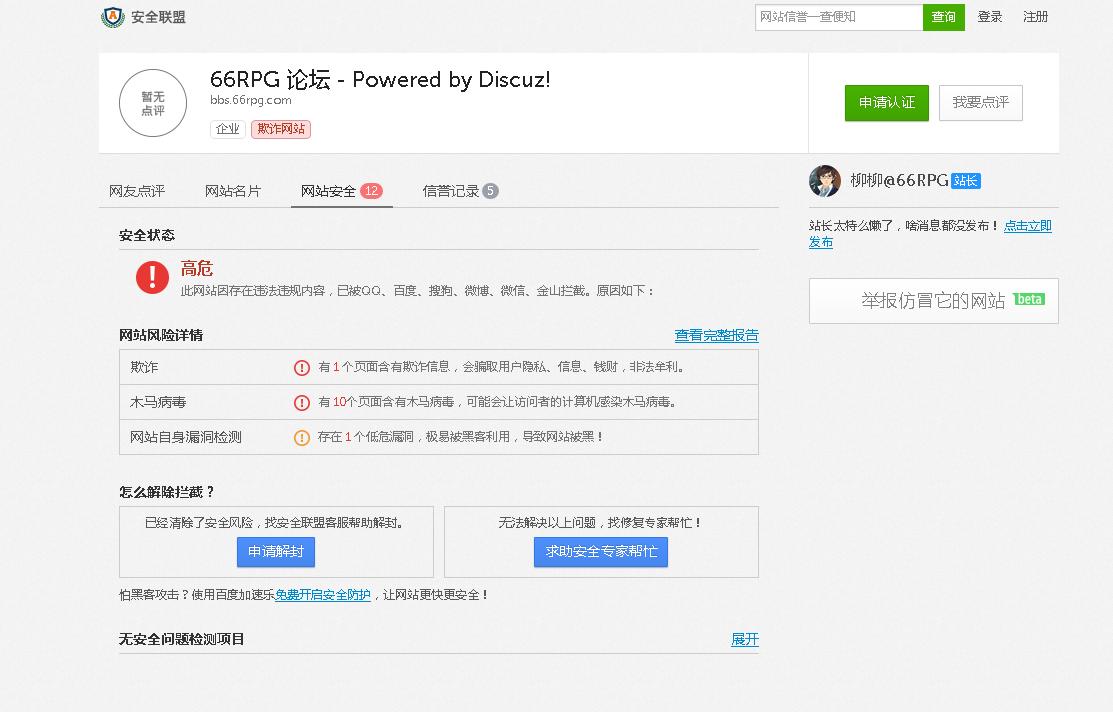Open the 查看完整报告 link
Image resolution: width=1113 pixels, height=712 pixels.
(716, 335)
